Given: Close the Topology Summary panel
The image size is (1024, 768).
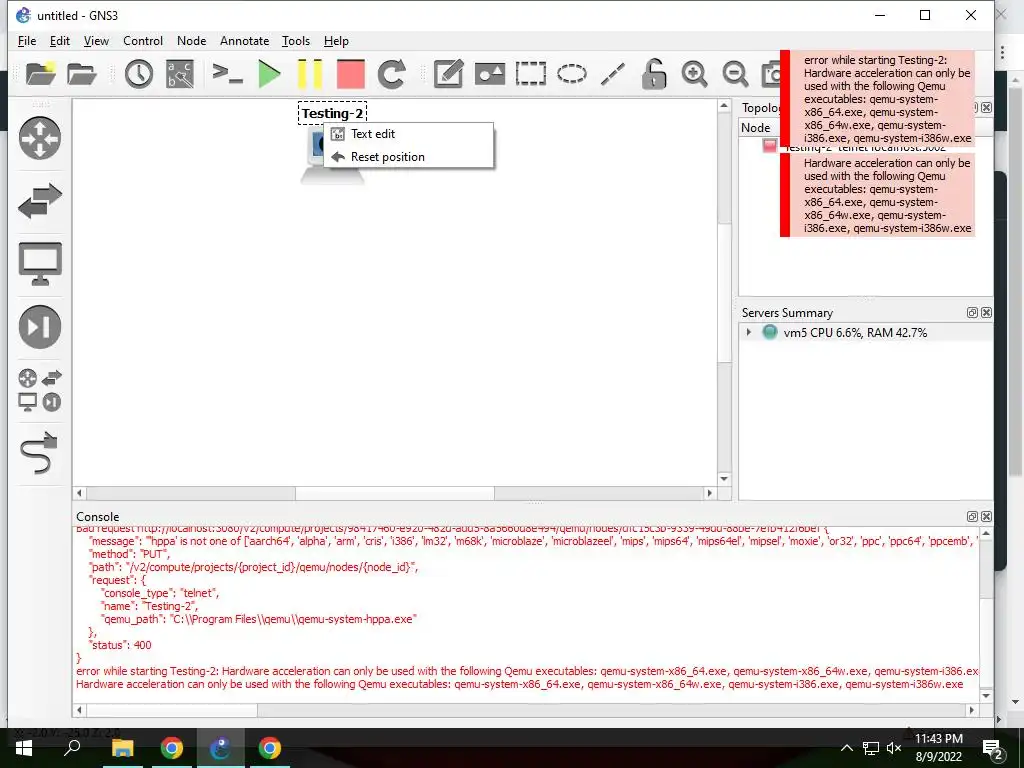Looking at the screenshot, I should (986, 107).
